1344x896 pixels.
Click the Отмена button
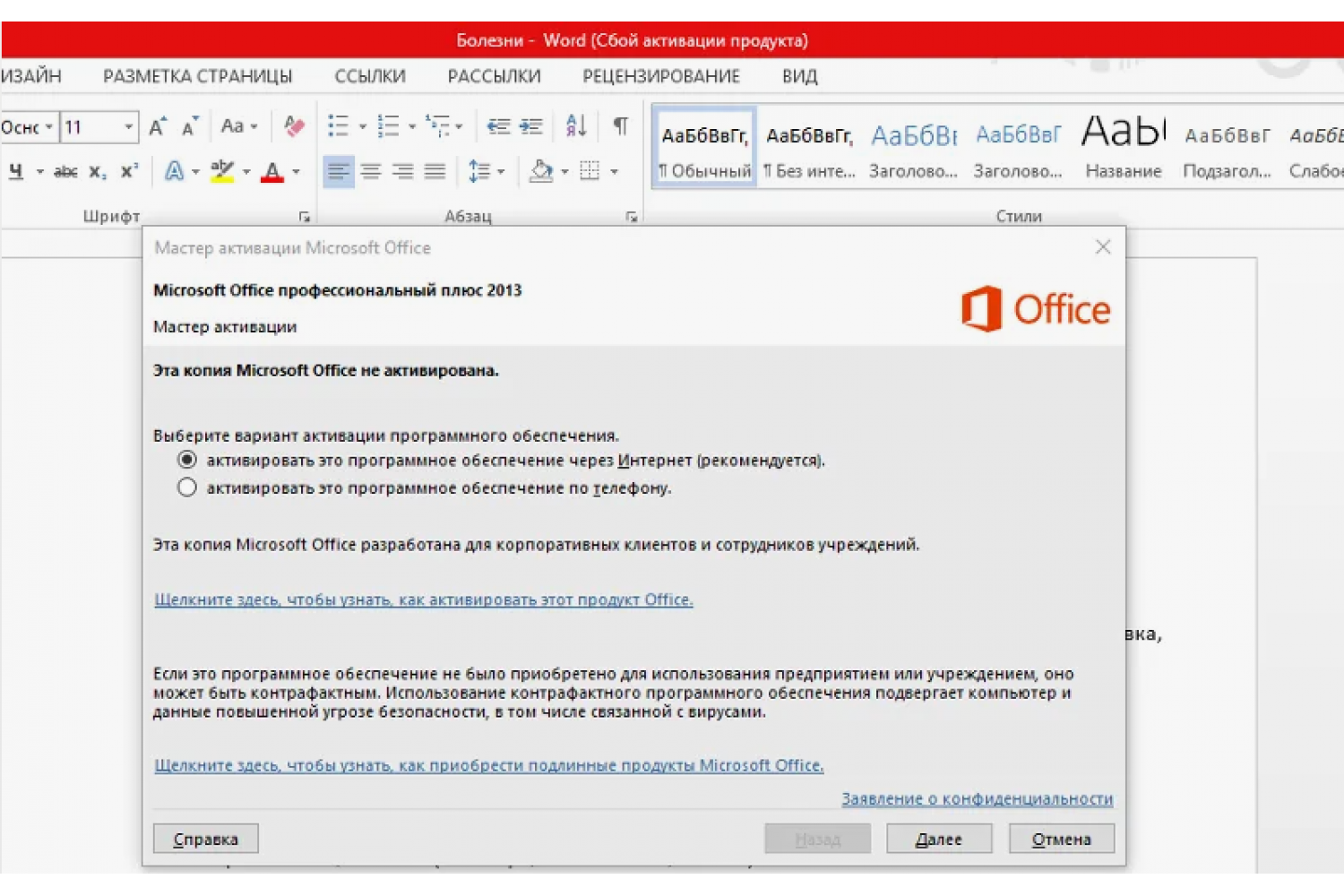click(x=1062, y=839)
